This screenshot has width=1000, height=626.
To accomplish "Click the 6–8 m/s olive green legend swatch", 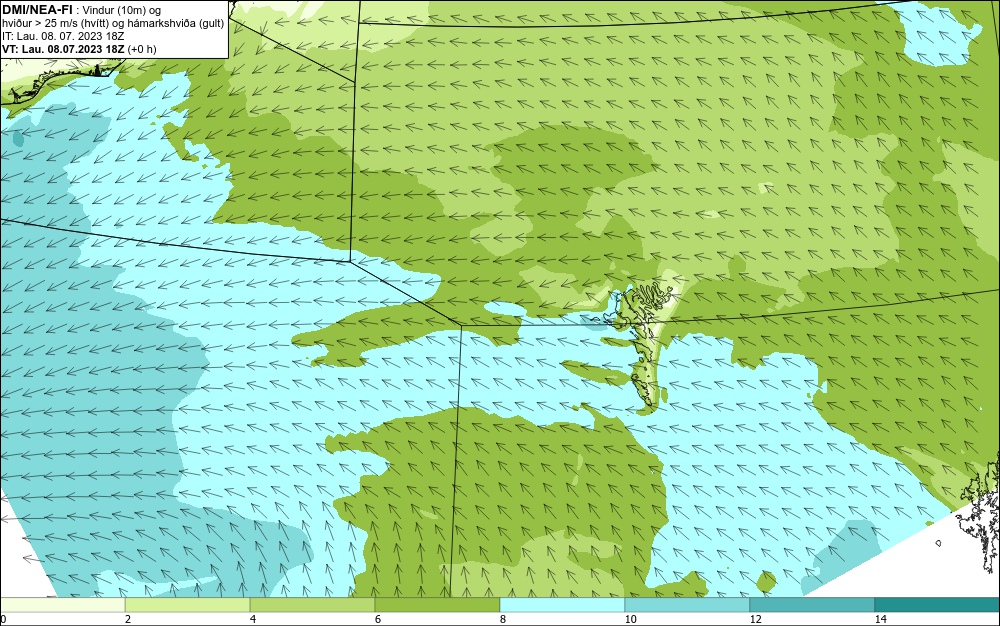I will pos(438,605).
